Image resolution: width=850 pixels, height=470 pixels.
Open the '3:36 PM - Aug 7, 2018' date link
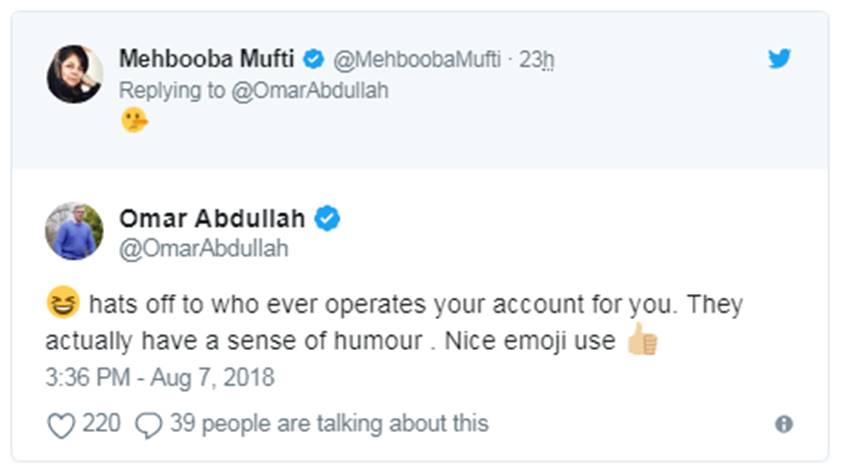pos(160,378)
